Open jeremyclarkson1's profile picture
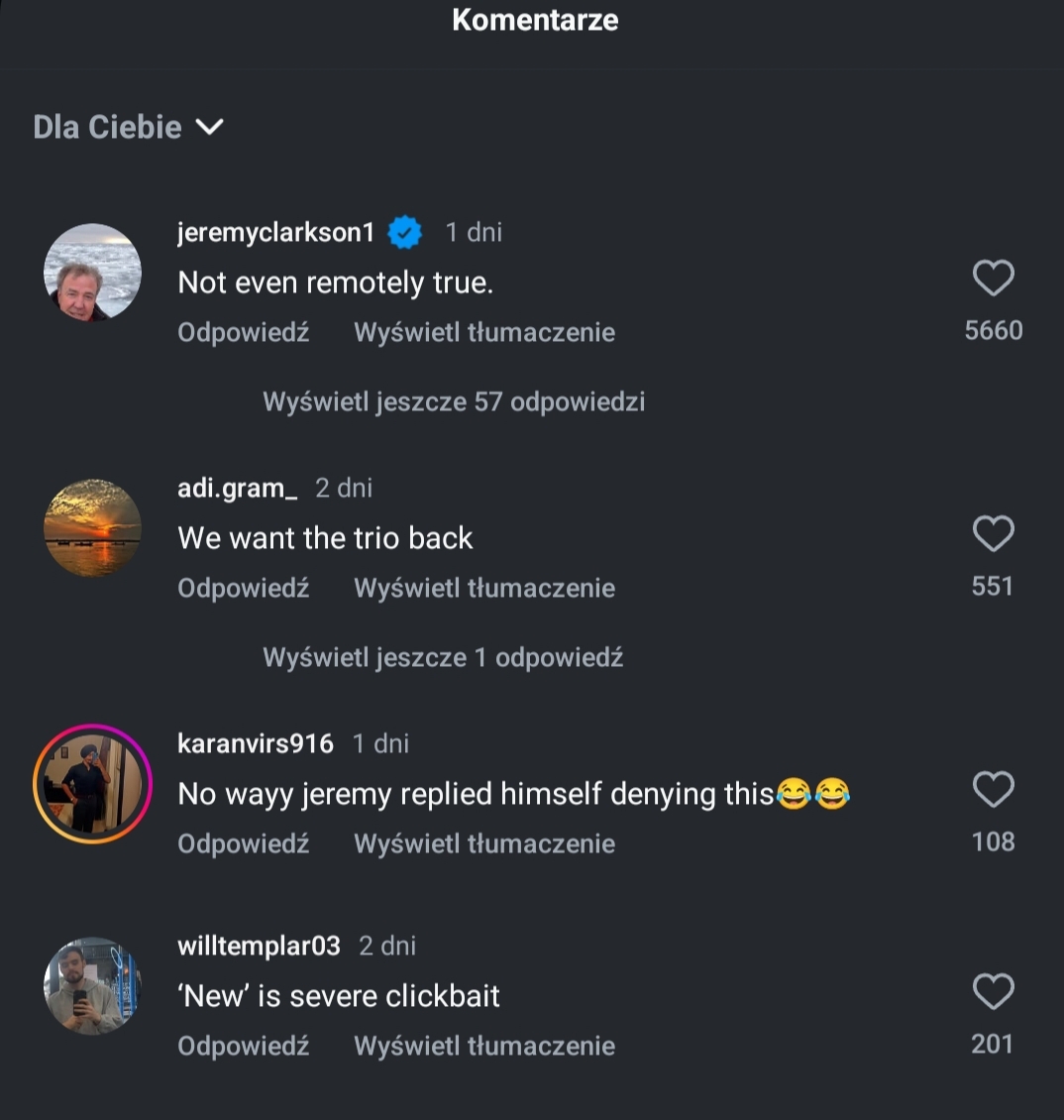1064x1120 pixels. click(93, 273)
